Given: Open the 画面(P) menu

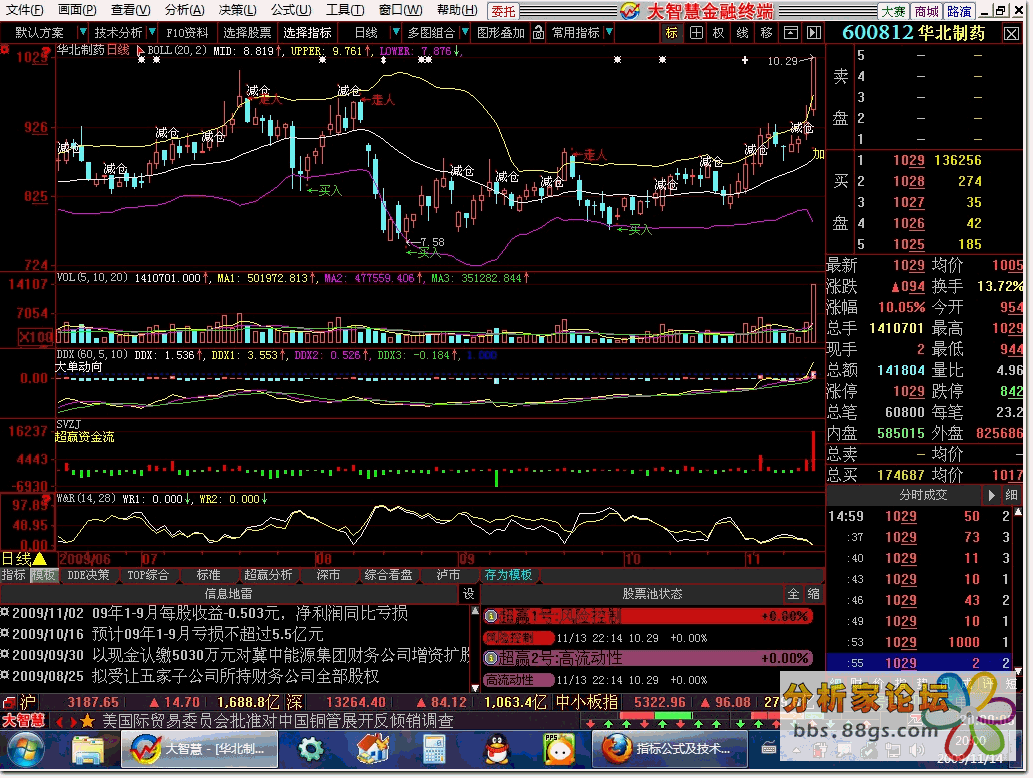Looking at the screenshot, I should click(77, 10).
